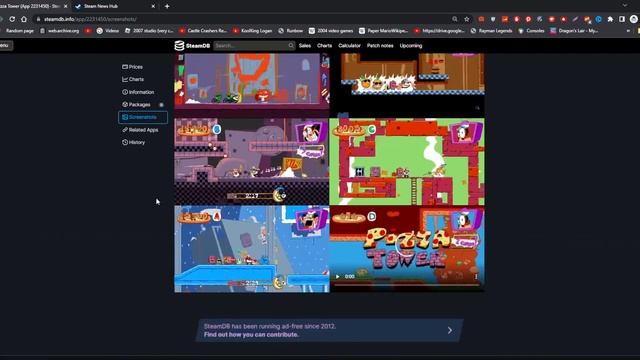Click the address bar URL

pos(90,19)
